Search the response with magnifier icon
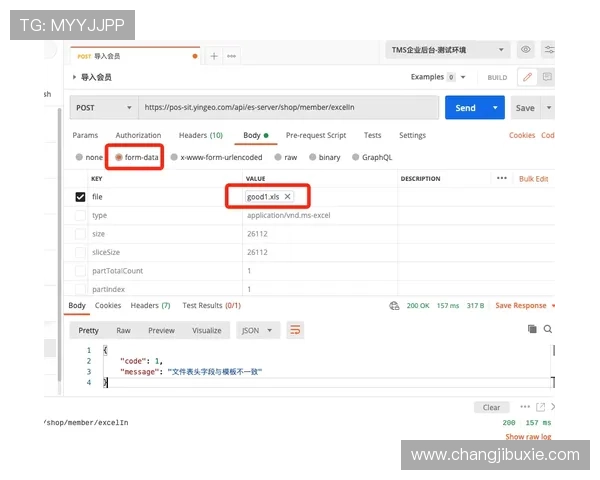The image size is (600, 480). pyautogui.click(x=548, y=329)
